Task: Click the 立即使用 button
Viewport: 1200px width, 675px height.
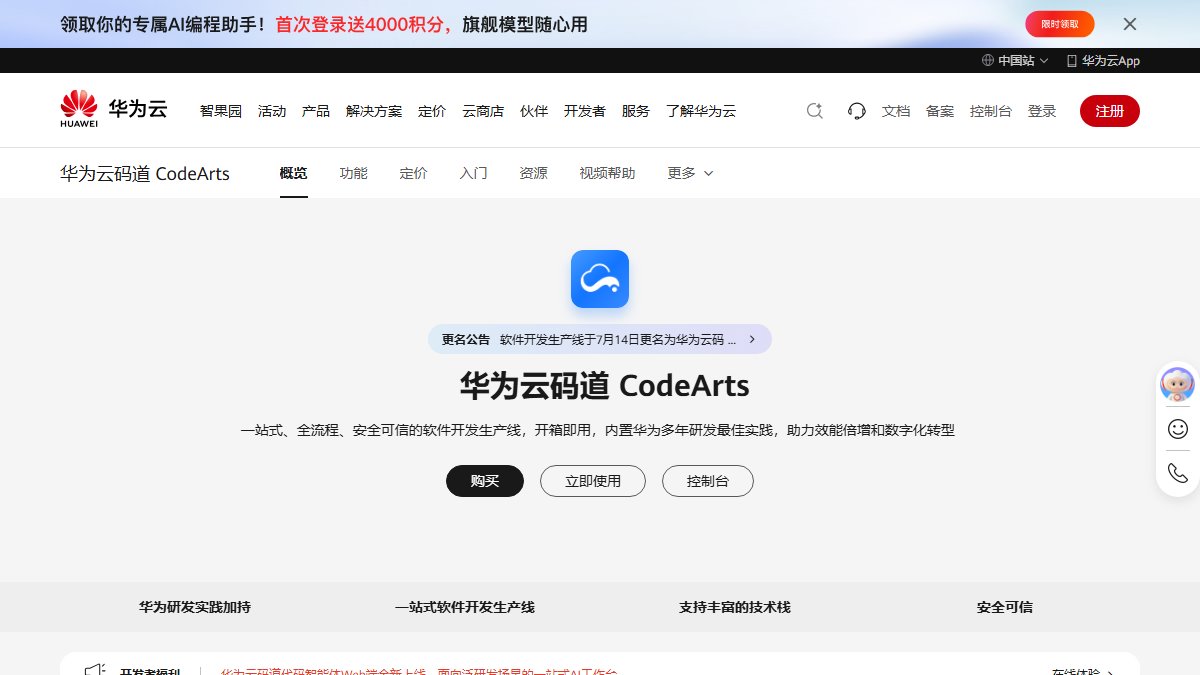Action: 593,481
